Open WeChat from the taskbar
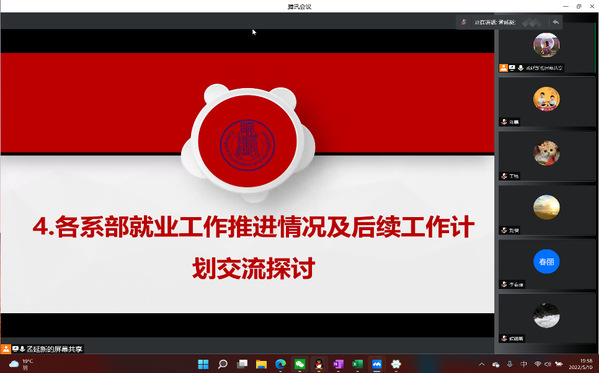Image resolution: width=599 pixels, height=373 pixels. tap(300, 364)
